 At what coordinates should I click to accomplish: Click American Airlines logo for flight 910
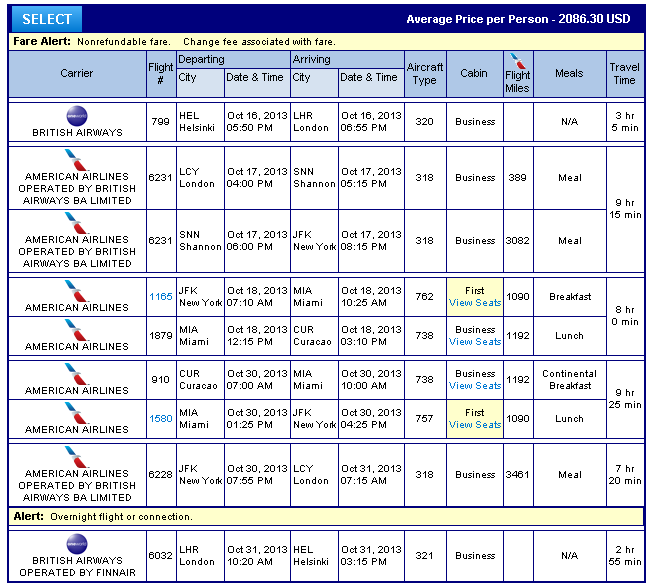tap(77, 372)
